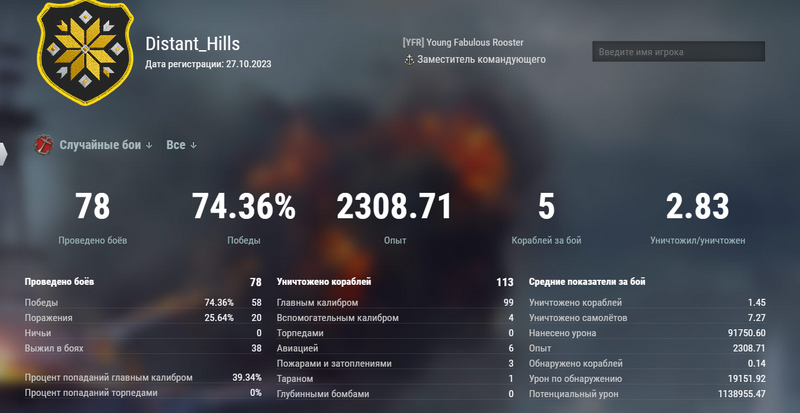800x413 pixels.
Task: Click the 74.36% wins statistic
Action: tap(244, 207)
